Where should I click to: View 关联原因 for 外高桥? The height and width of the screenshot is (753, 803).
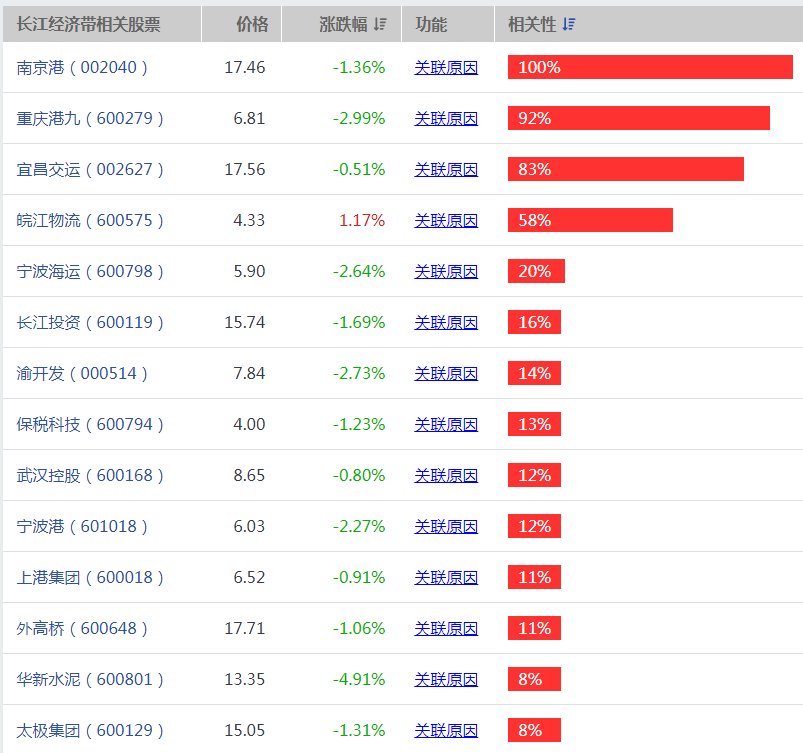[x=444, y=628]
